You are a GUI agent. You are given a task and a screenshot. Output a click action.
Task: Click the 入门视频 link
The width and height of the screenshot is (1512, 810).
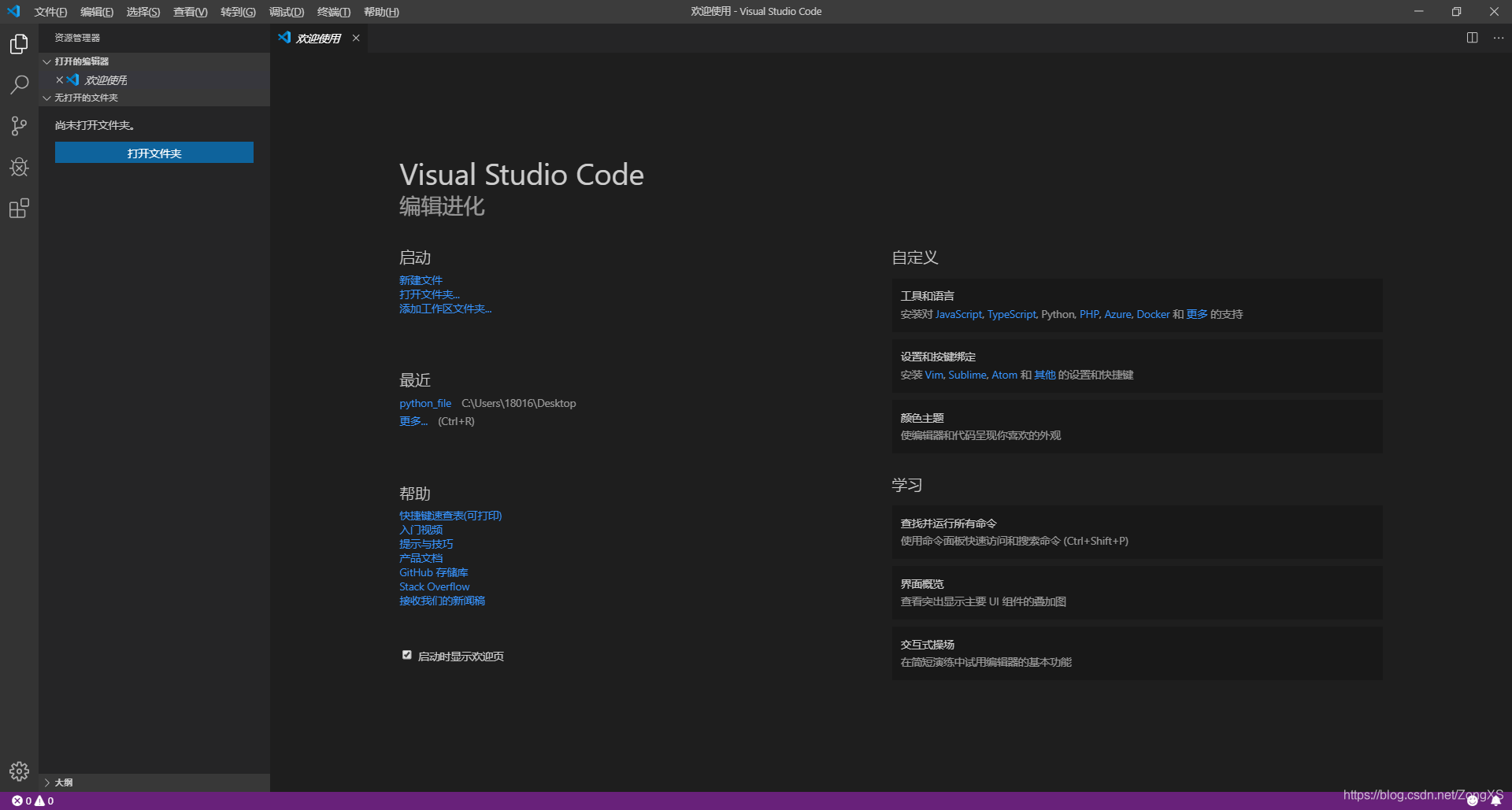[421, 530]
